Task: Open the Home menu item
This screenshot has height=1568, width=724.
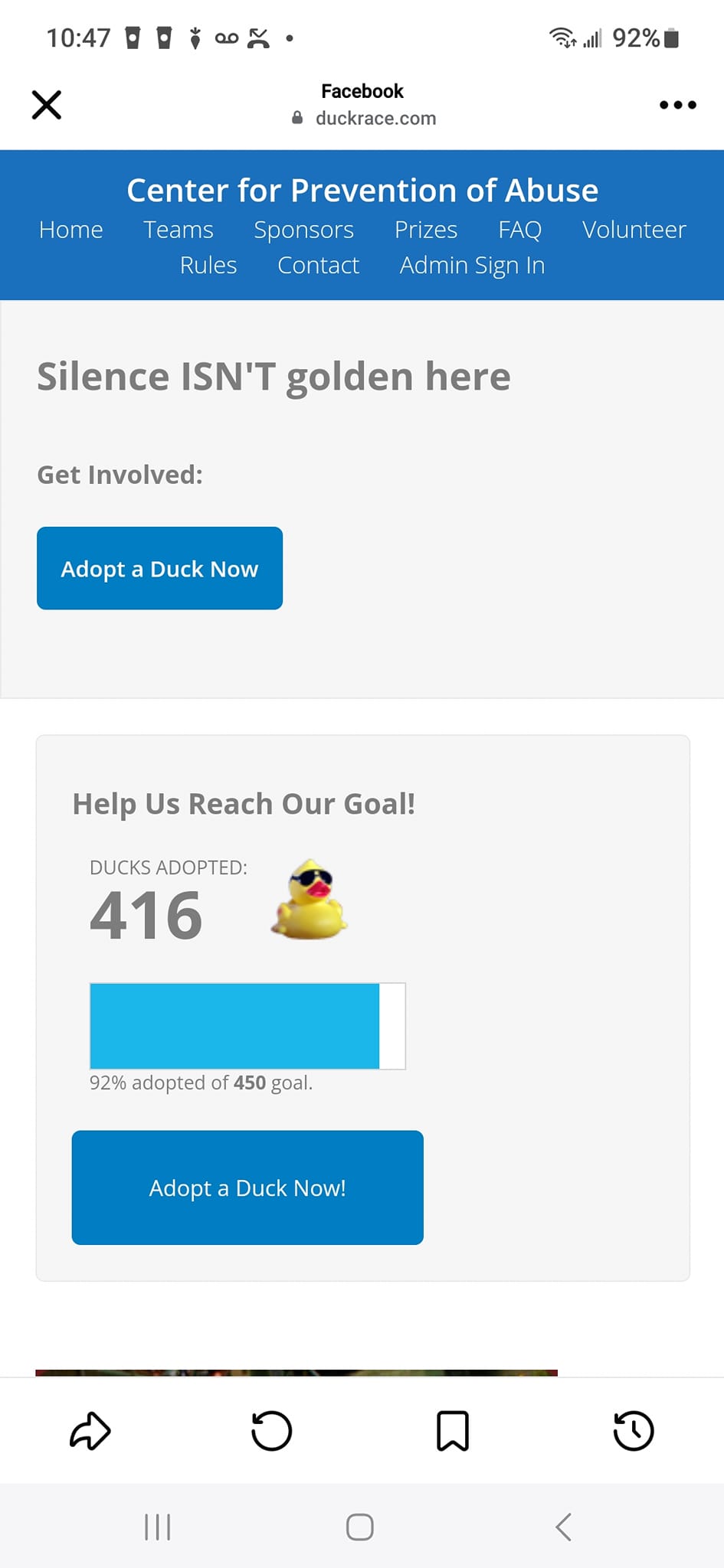Action: [x=71, y=230]
